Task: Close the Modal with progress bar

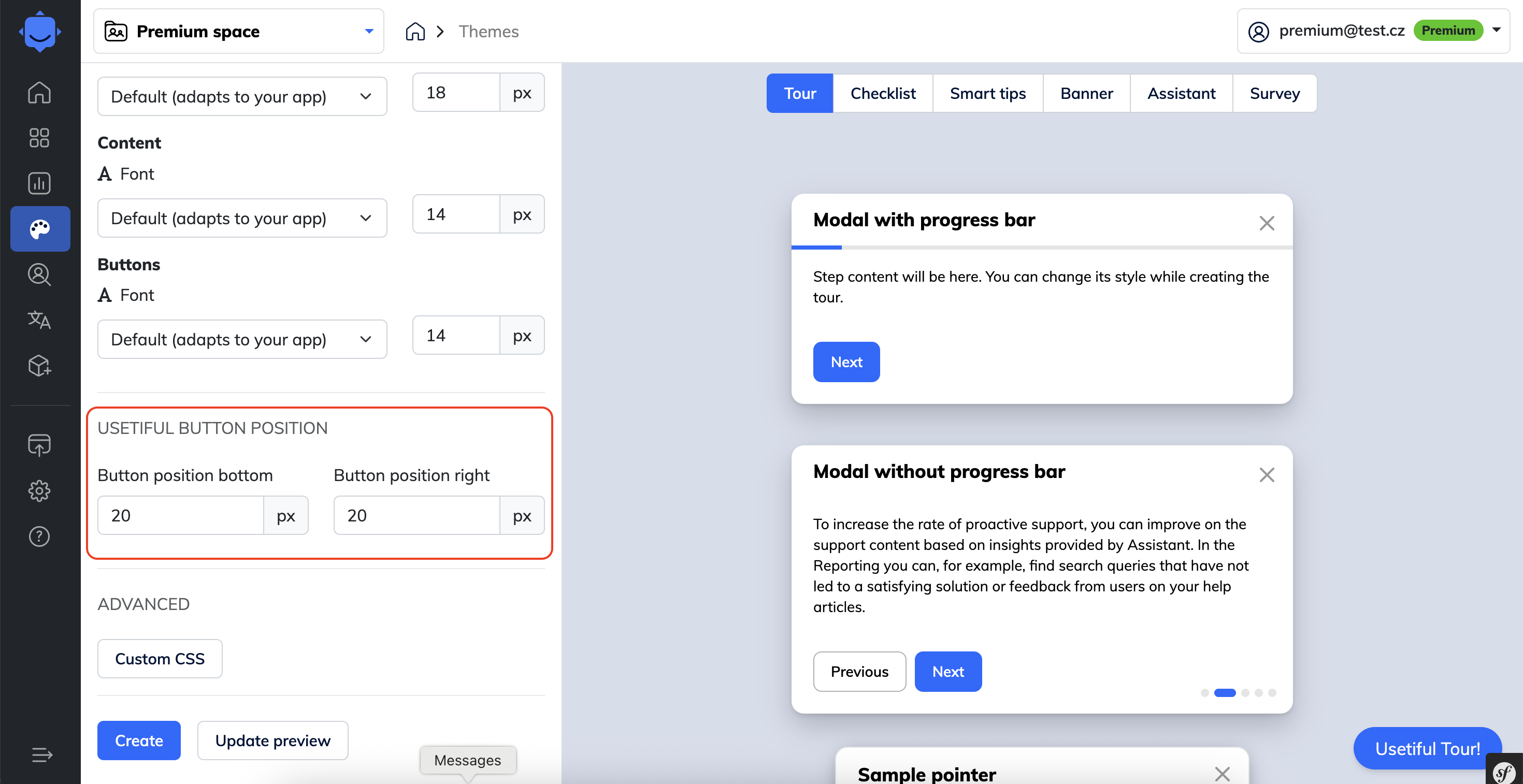Action: pos(1267,223)
